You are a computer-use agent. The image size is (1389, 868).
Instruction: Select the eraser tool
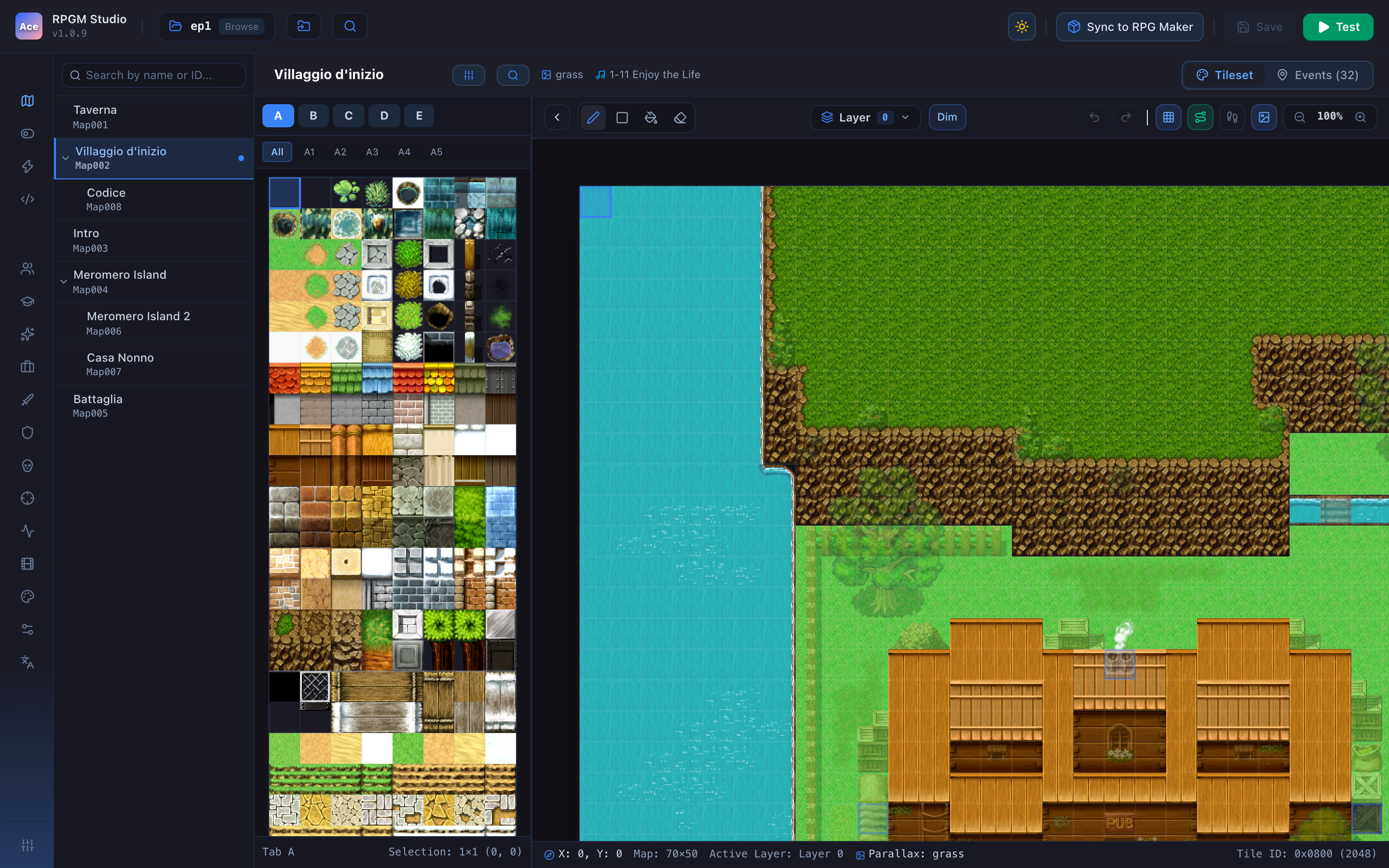tap(680, 118)
